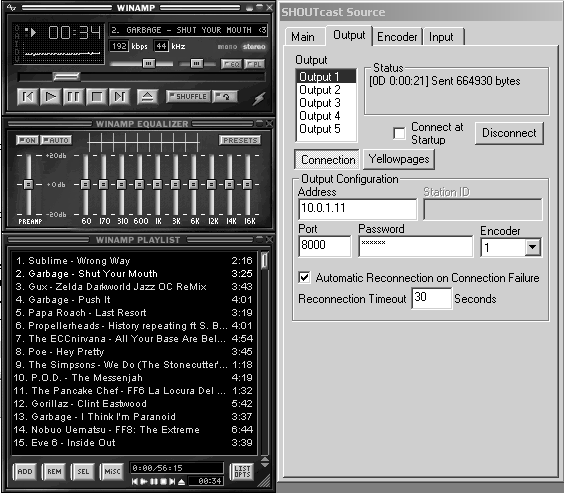The image size is (564, 493).
Task: Select playlist track Eve 6 - Inside Out
Action: pos(134,442)
